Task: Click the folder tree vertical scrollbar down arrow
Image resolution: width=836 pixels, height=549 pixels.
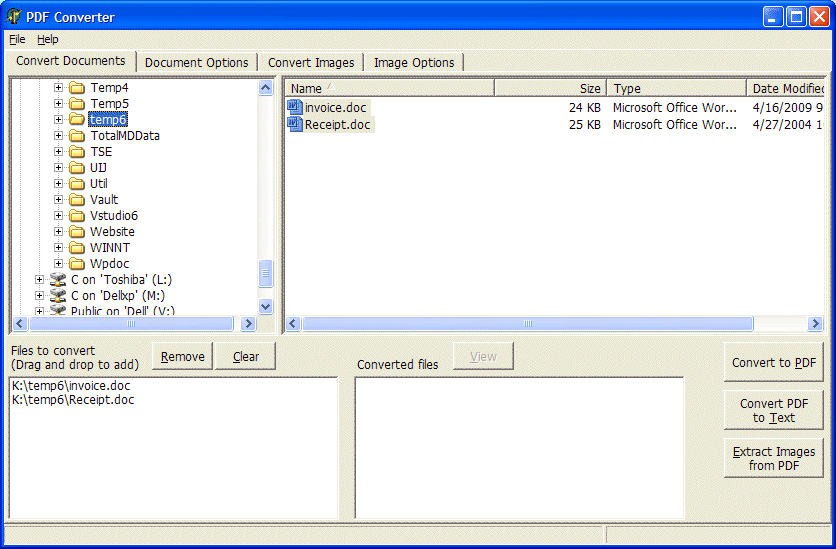Action: (x=266, y=307)
